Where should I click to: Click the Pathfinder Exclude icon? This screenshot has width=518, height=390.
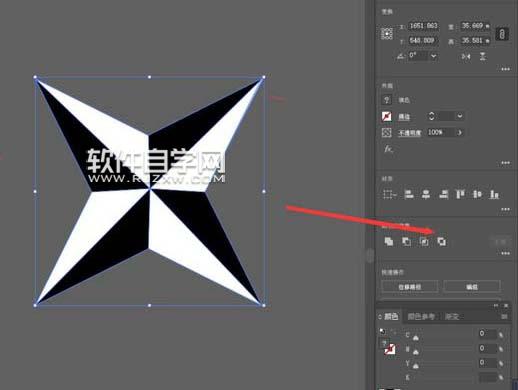(441, 241)
